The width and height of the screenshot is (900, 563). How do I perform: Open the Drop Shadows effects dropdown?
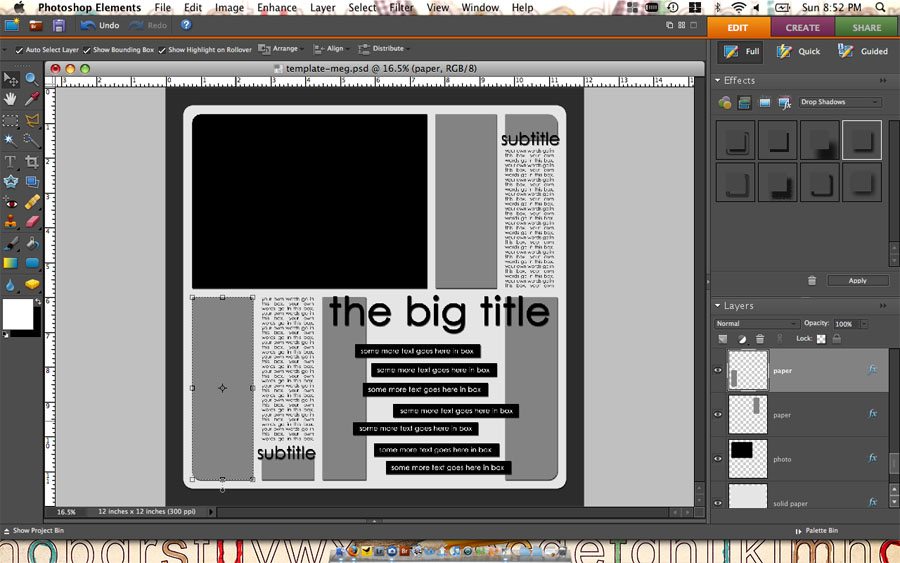[840, 102]
